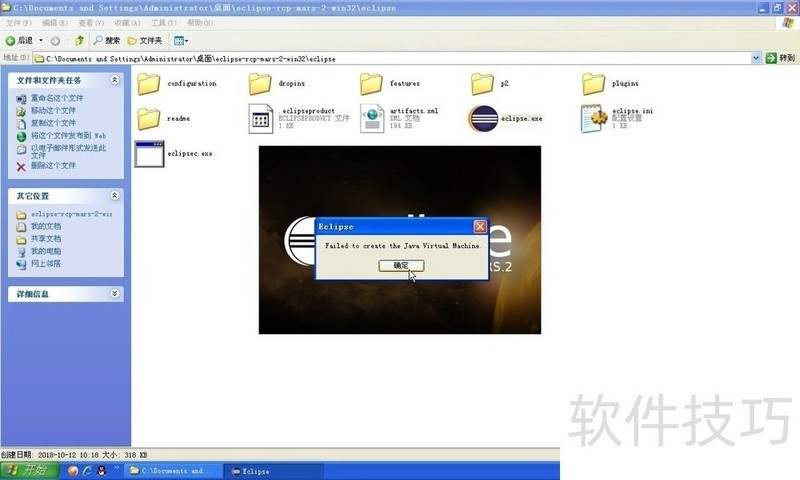Select the .eclipseproduct file icon
The image size is (800, 480).
261,118
